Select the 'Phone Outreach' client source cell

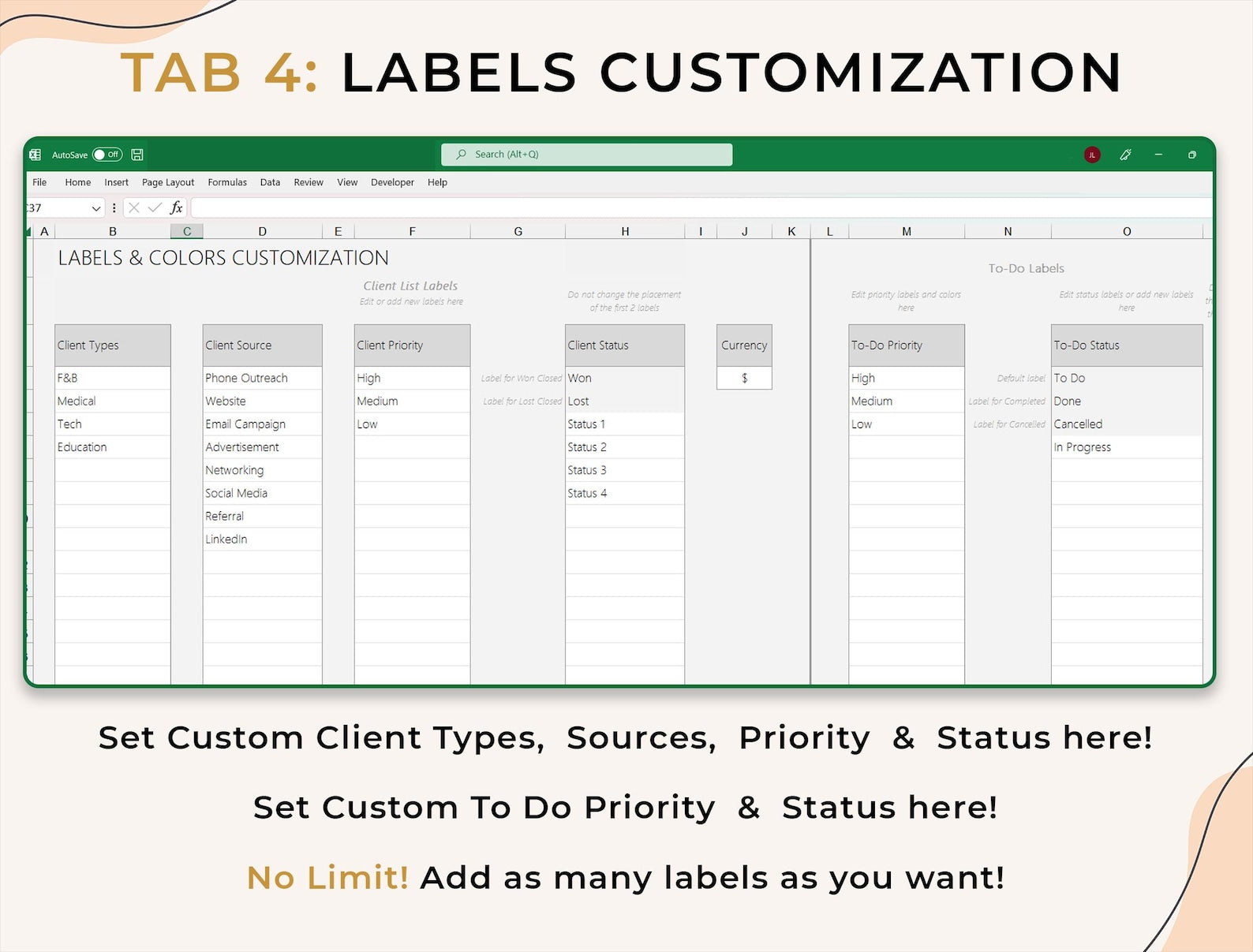point(262,378)
